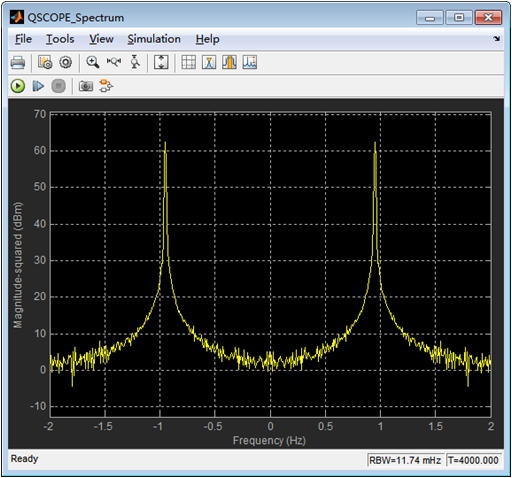The width and height of the screenshot is (512, 478).
Task: Toggle the Peak Finder measurements icon
Action: tap(209, 62)
